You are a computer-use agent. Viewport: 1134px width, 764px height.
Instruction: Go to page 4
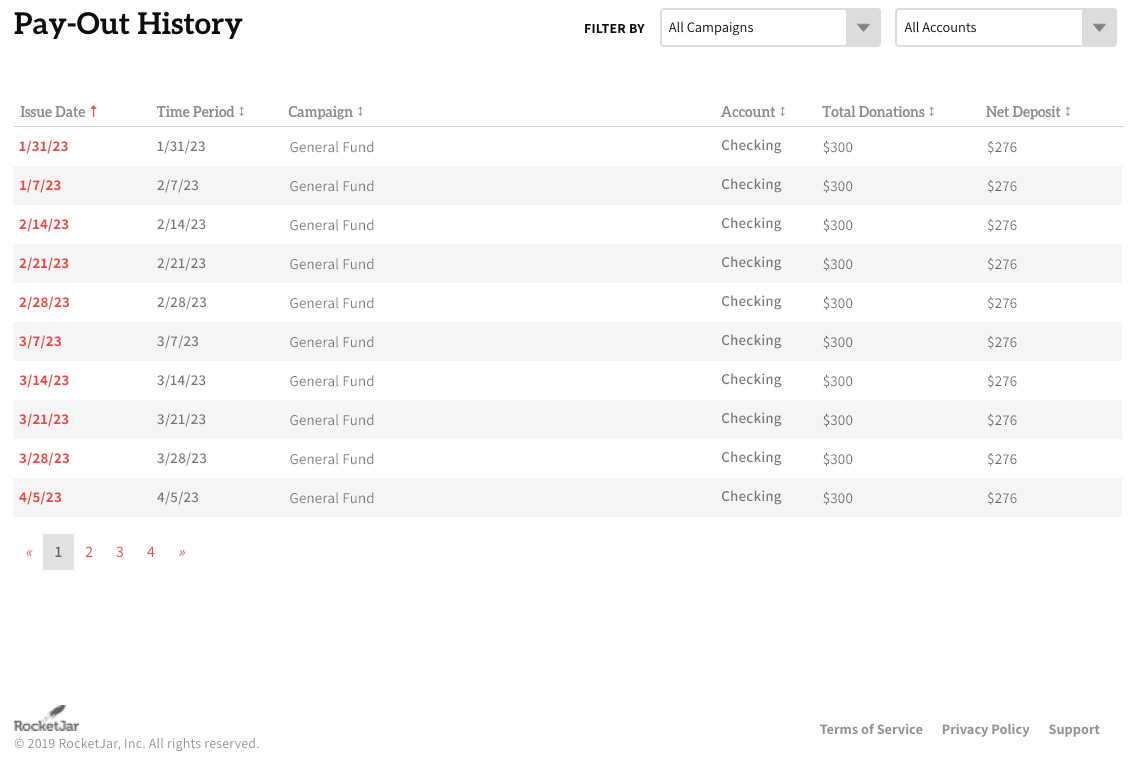point(150,552)
